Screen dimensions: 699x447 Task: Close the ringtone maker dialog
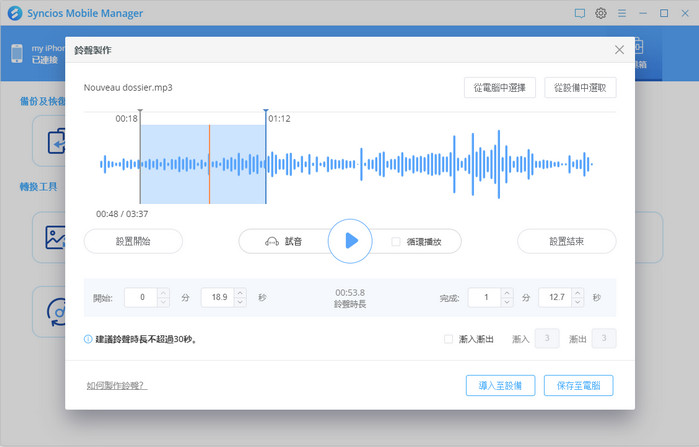(x=619, y=50)
